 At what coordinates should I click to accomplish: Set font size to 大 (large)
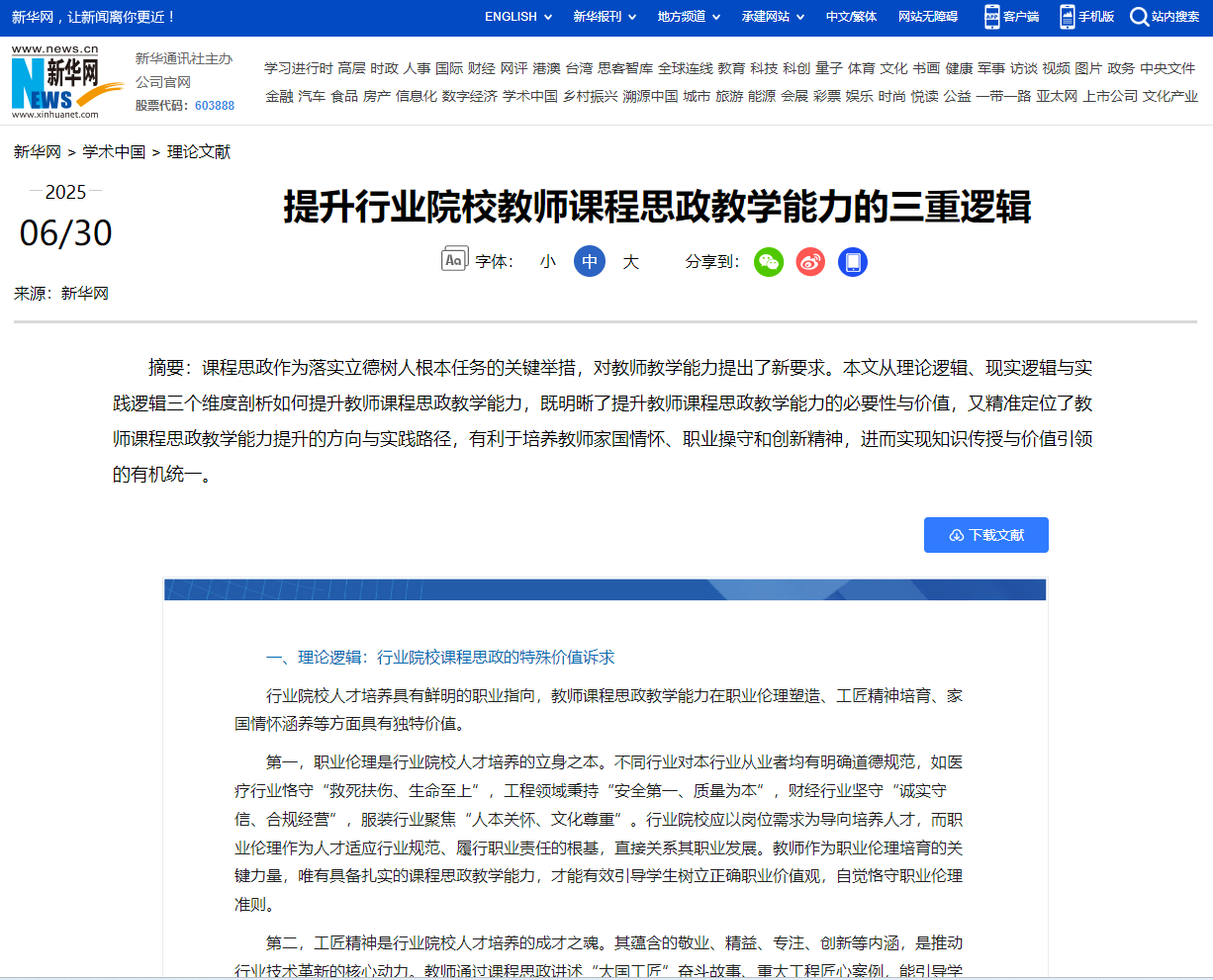click(631, 262)
